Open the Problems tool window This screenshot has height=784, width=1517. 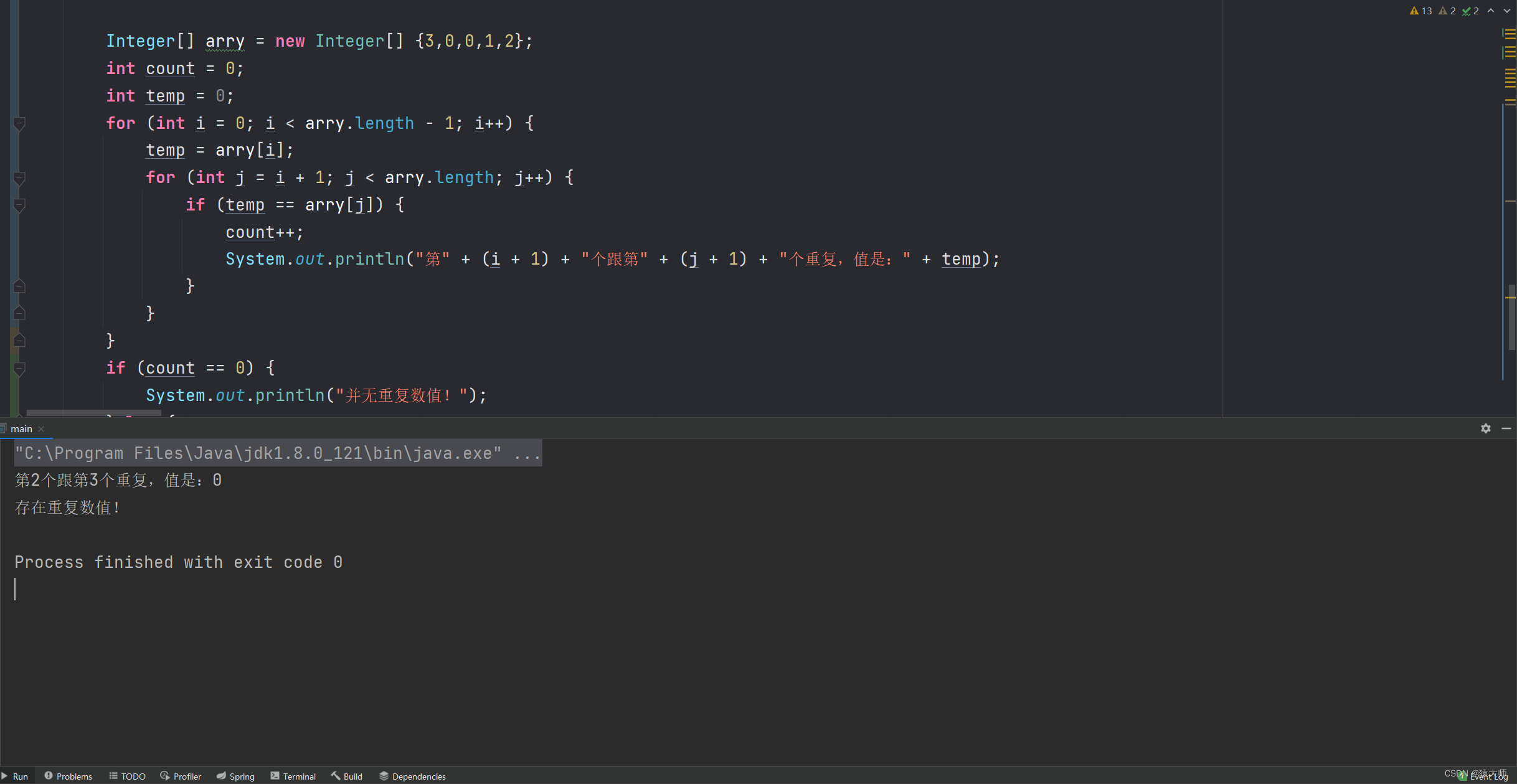point(69,776)
